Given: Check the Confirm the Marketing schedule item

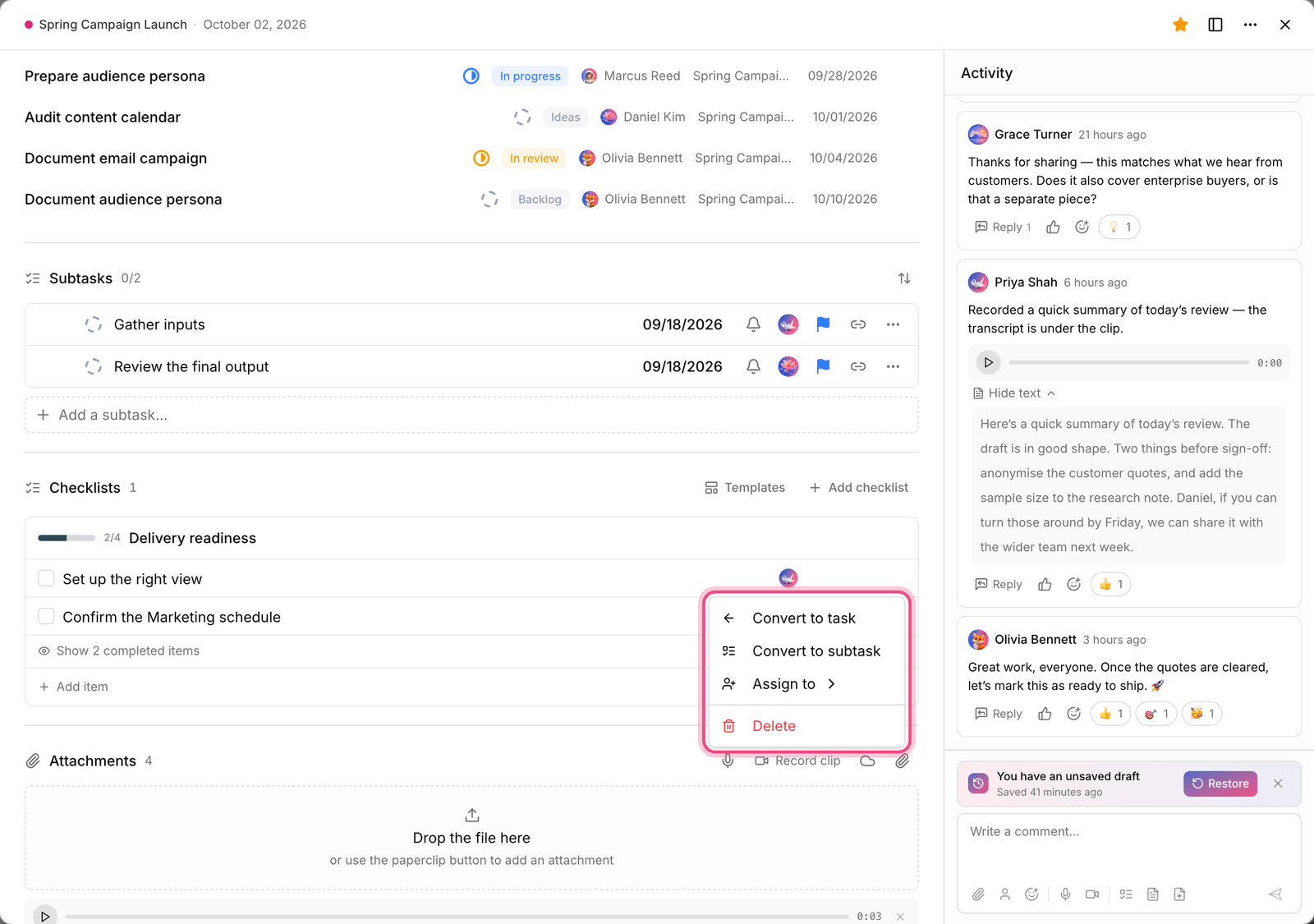Looking at the screenshot, I should (x=47, y=617).
